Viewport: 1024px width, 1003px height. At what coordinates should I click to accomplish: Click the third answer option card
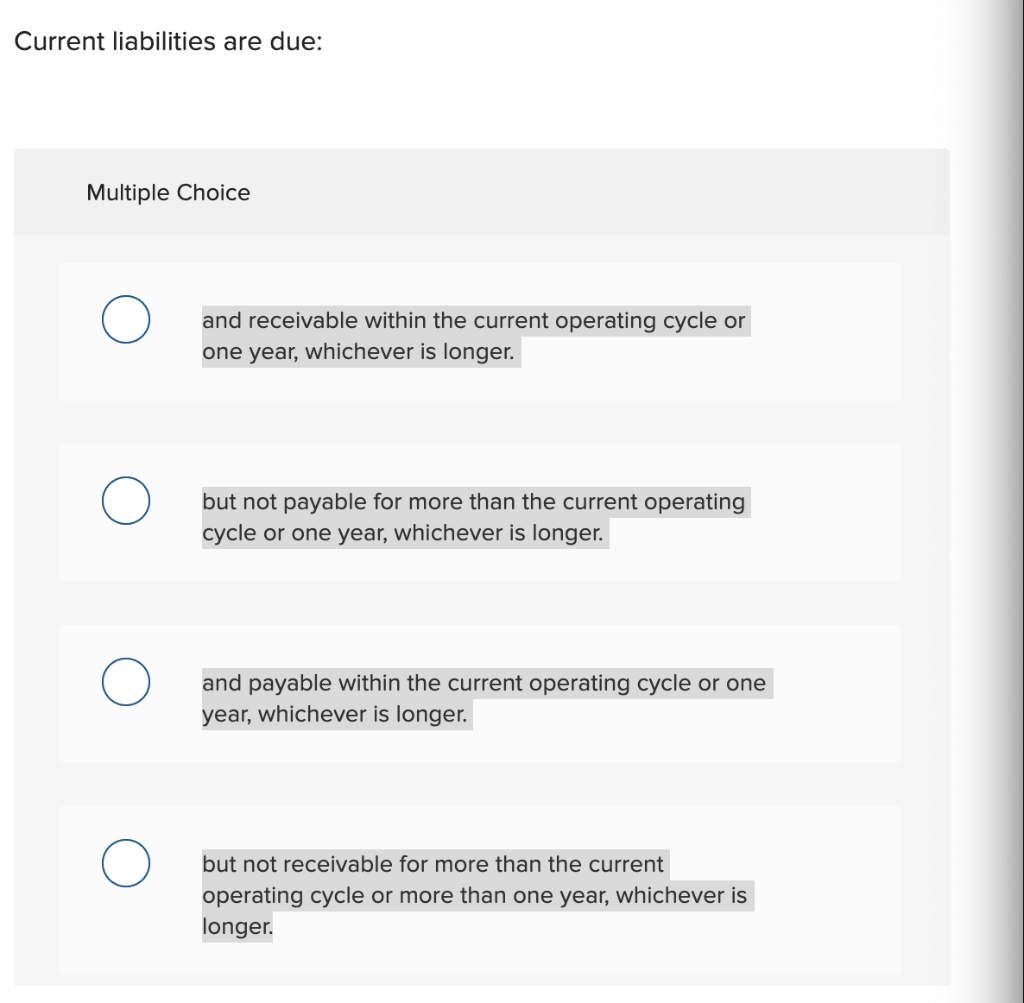(x=480, y=693)
